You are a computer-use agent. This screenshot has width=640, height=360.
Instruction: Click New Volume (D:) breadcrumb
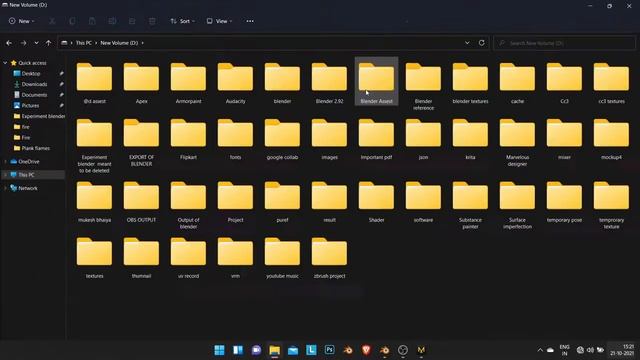tap(119, 43)
